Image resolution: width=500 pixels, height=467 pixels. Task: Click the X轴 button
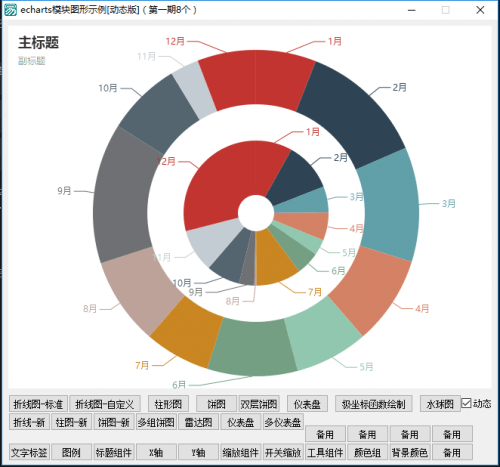coord(156,452)
